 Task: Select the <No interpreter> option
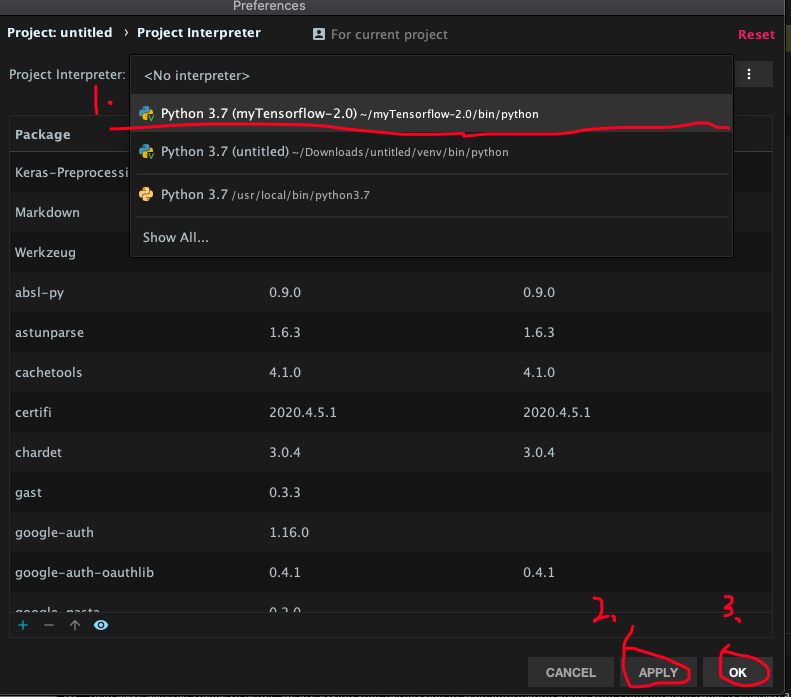point(431,76)
